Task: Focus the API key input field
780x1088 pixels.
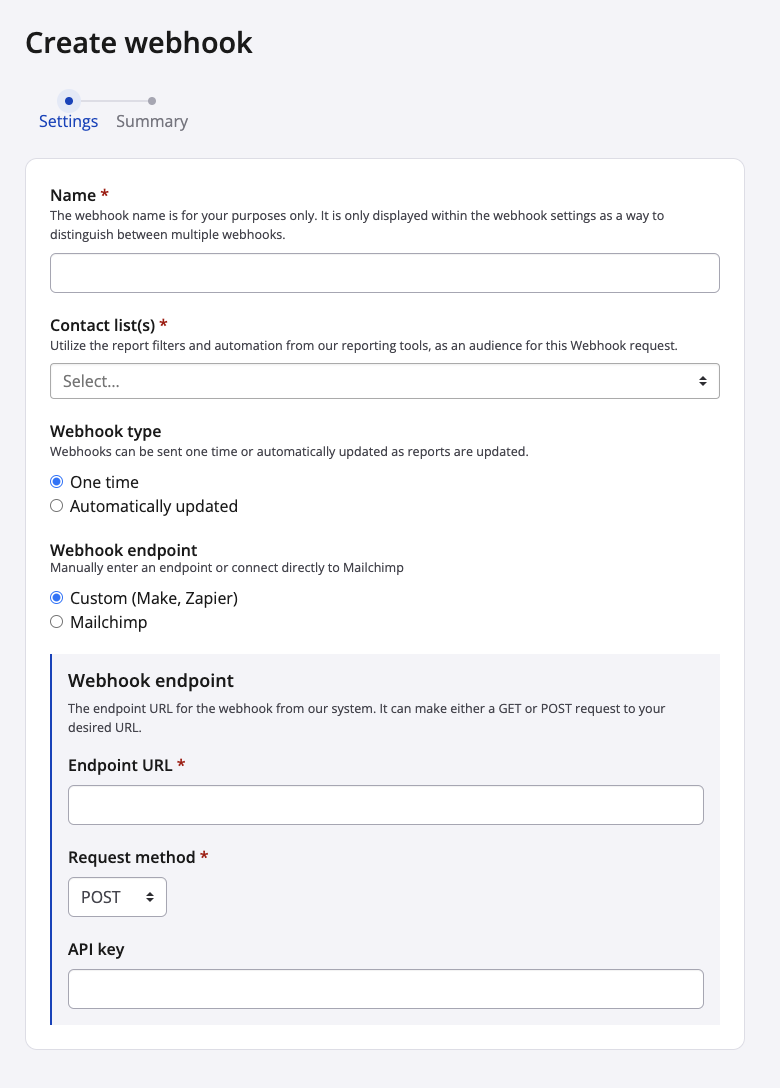Action: [385, 989]
